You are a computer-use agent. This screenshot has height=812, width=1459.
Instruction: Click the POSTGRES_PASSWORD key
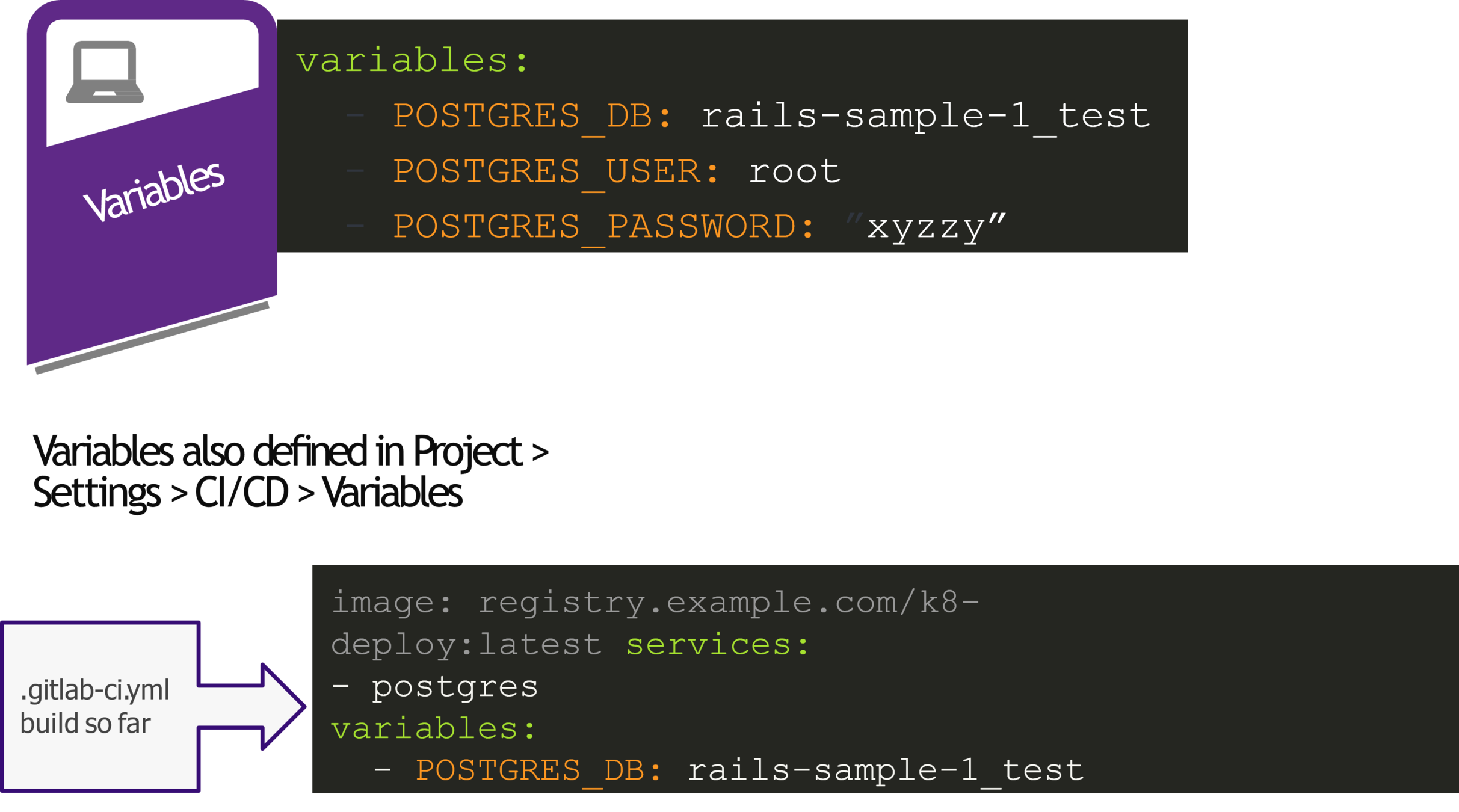pyautogui.click(x=603, y=227)
